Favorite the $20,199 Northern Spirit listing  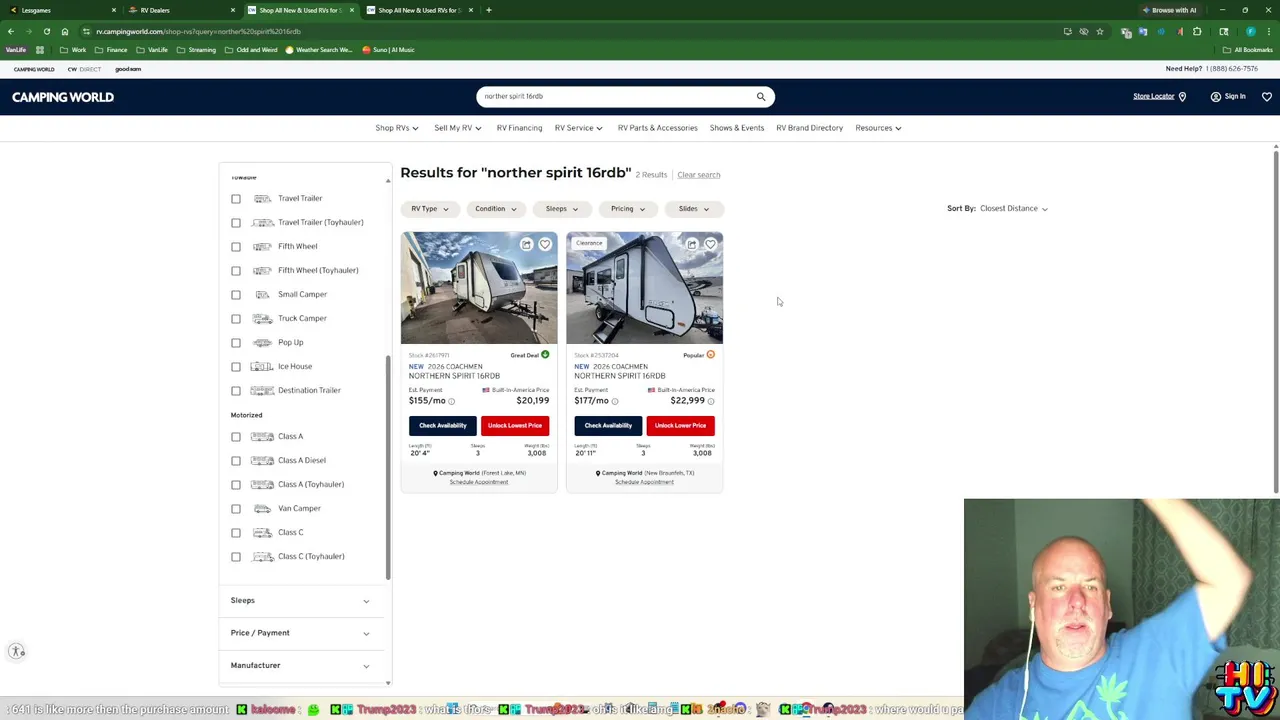(545, 244)
